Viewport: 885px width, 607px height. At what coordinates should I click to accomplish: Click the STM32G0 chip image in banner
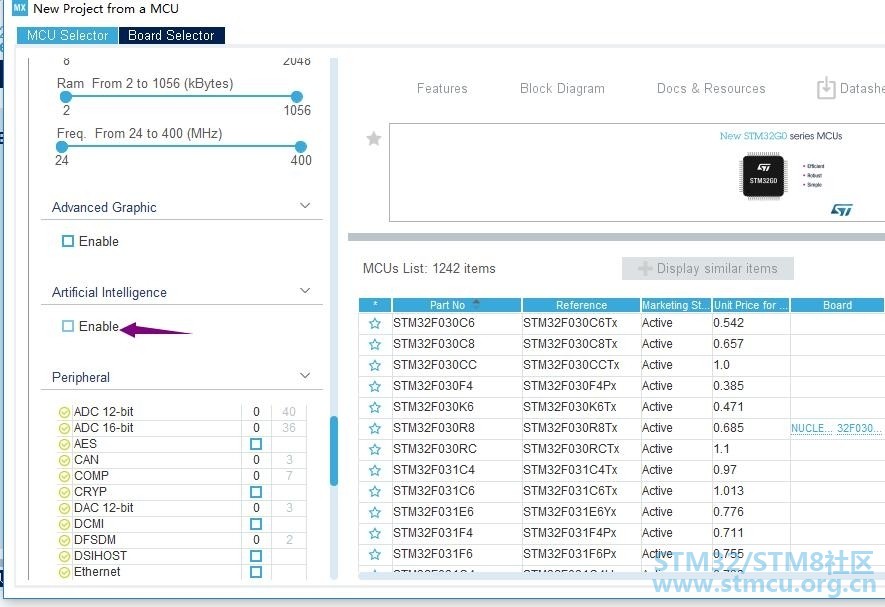pyautogui.click(x=763, y=176)
